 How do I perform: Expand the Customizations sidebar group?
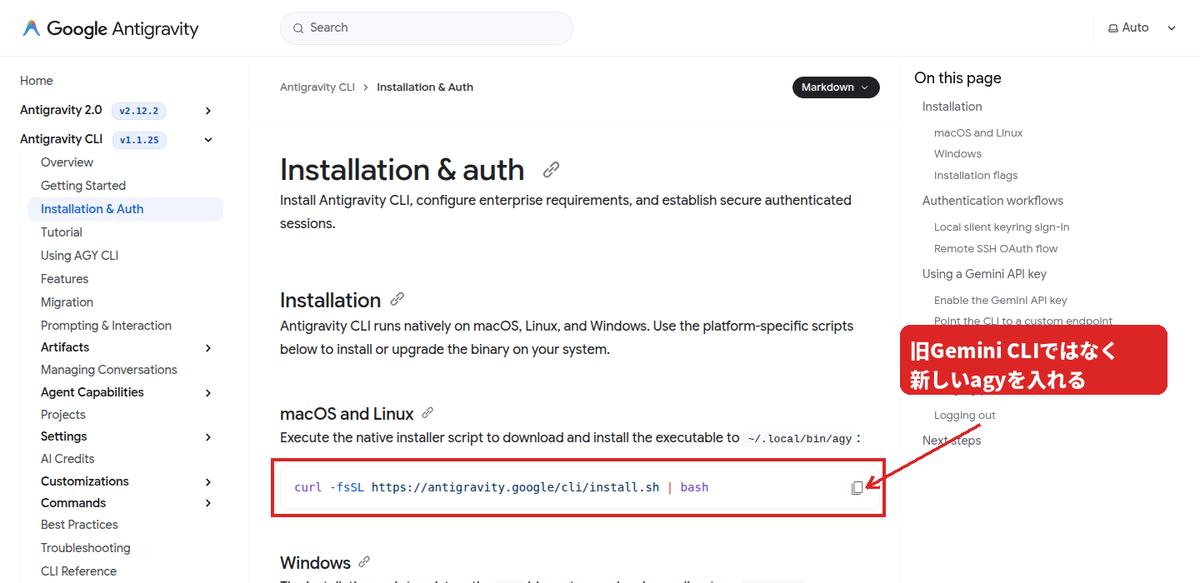(x=208, y=482)
